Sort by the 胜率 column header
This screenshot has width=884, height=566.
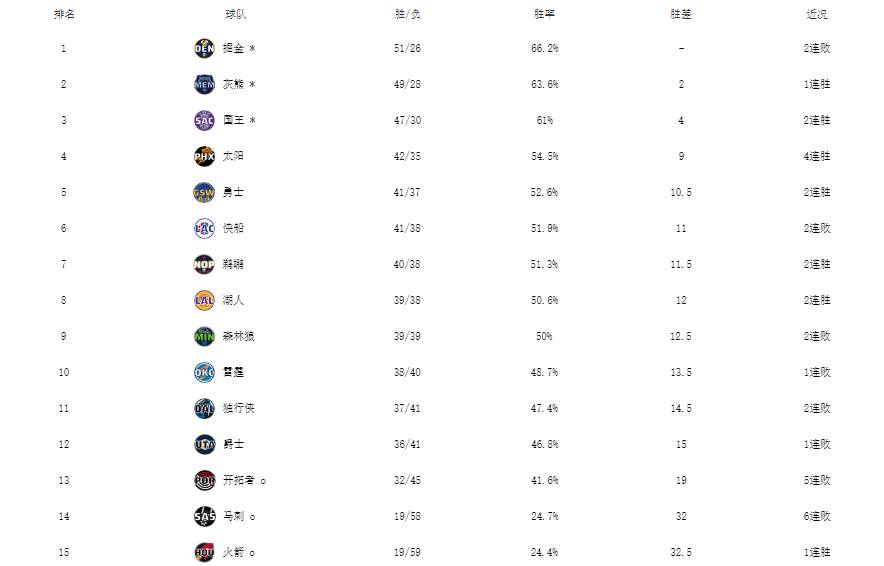pyautogui.click(x=544, y=14)
